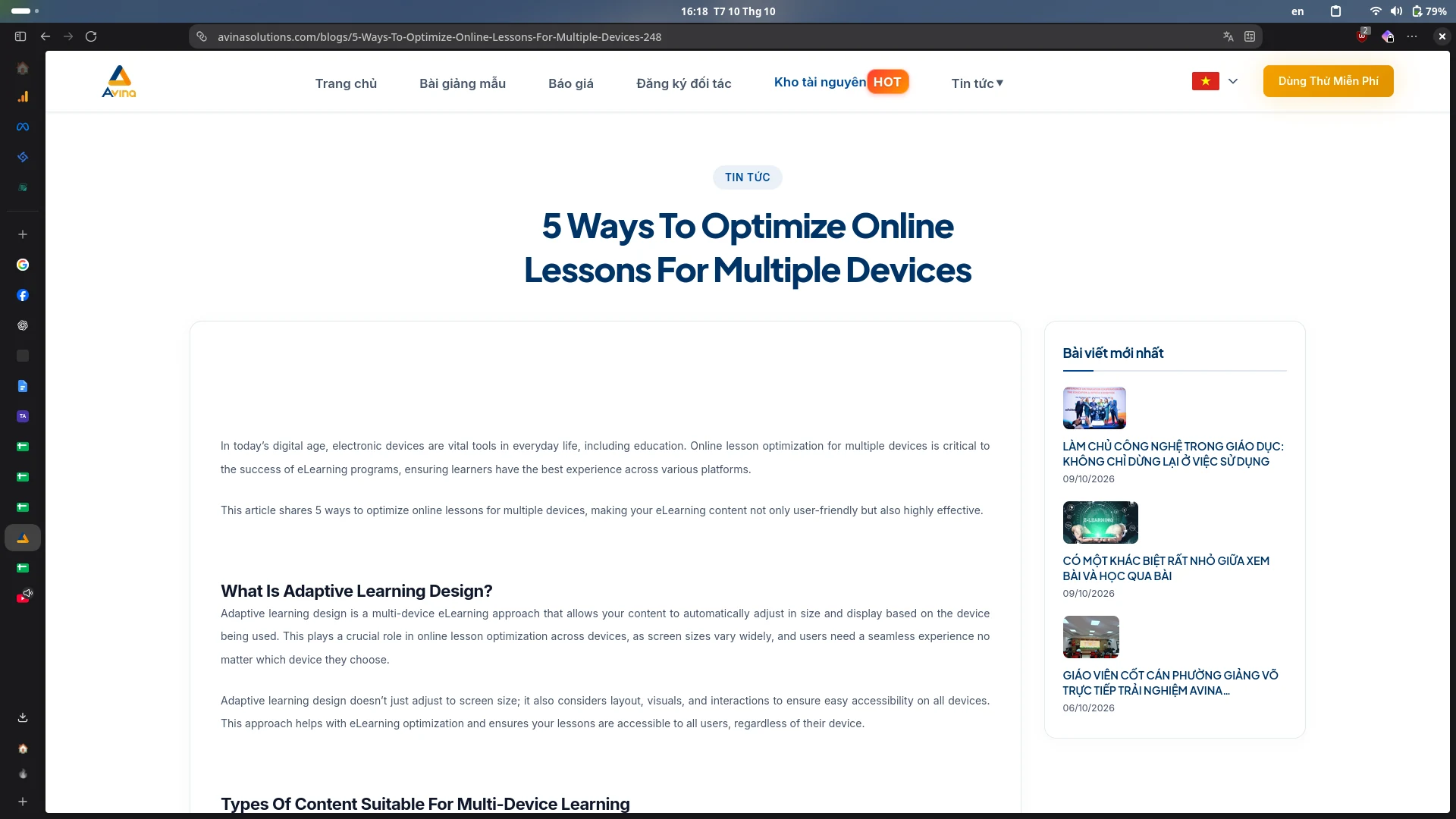This screenshot has height=819, width=1456.
Task: Open the clock showing 16:18
Action: 728,11
